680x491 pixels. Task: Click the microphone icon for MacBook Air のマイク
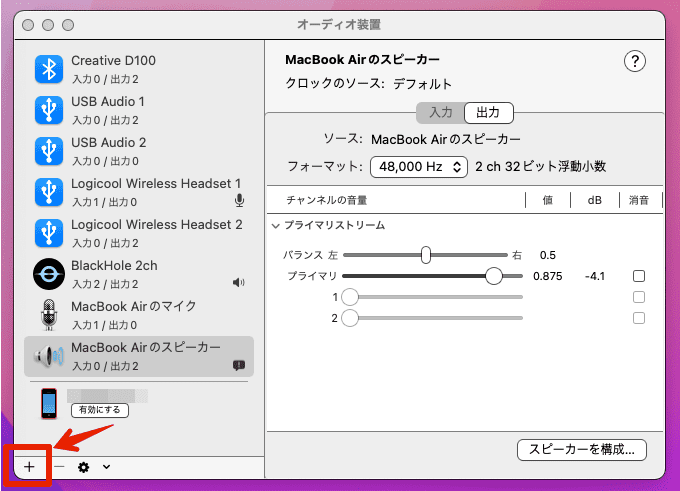[x=49, y=315]
